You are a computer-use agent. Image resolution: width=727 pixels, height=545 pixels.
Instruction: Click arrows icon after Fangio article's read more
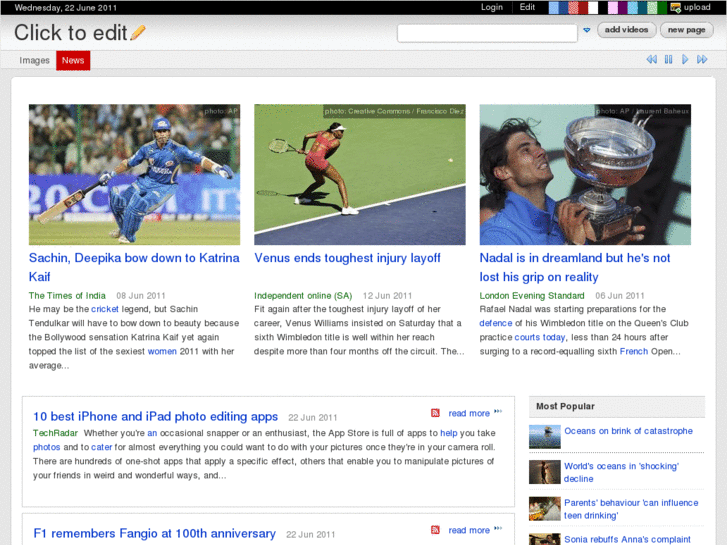498,528
